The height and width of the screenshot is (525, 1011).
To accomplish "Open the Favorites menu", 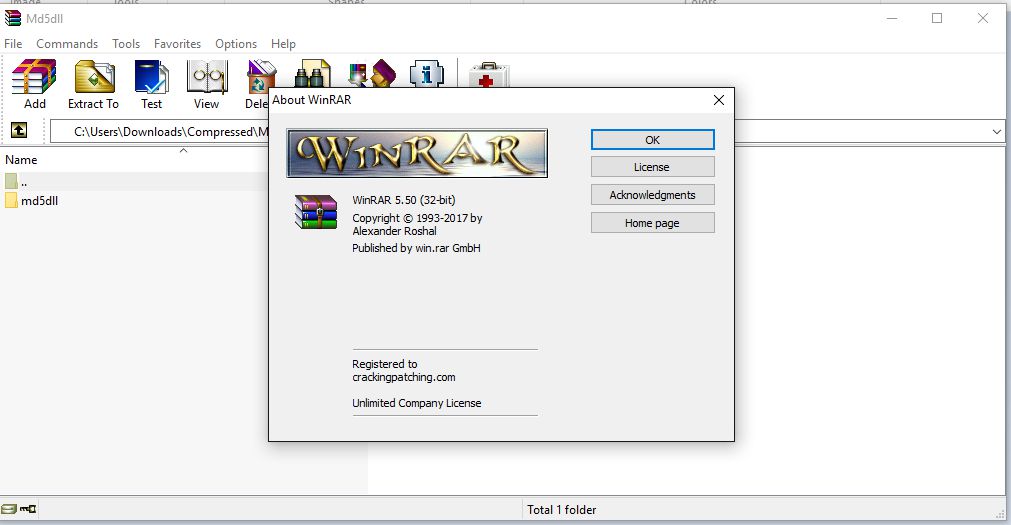I will (177, 44).
